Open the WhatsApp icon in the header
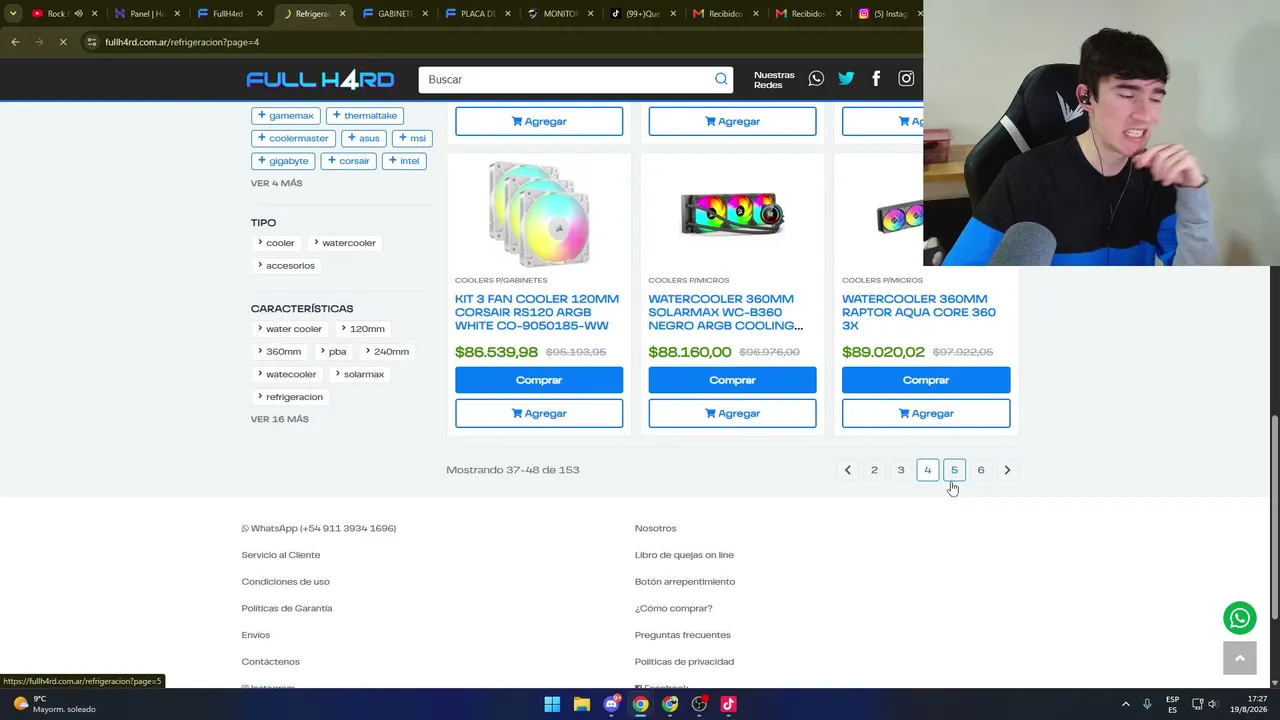Viewport: 1280px width, 720px height. tap(816, 79)
